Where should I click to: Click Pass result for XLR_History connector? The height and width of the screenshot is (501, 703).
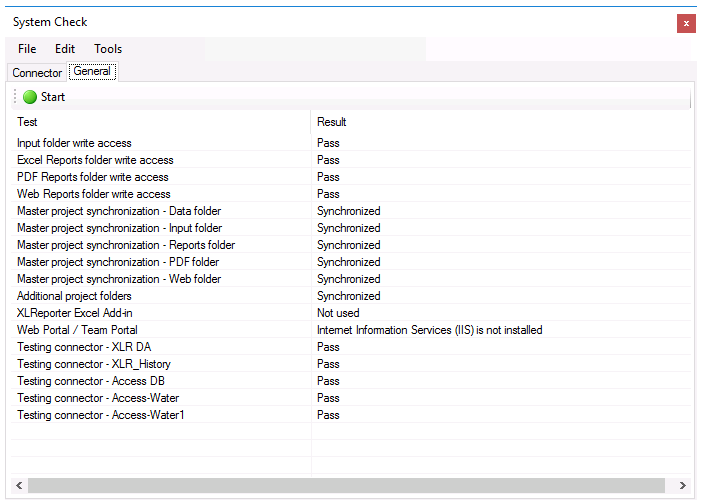coord(328,364)
